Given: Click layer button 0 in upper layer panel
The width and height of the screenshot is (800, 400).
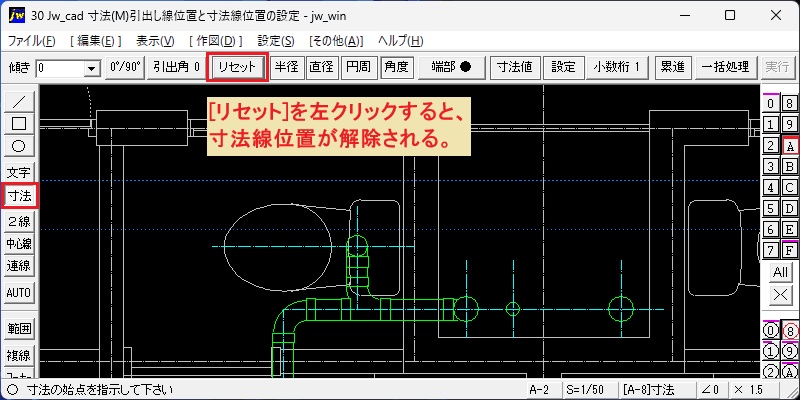Looking at the screenshot, I should 770,104.
